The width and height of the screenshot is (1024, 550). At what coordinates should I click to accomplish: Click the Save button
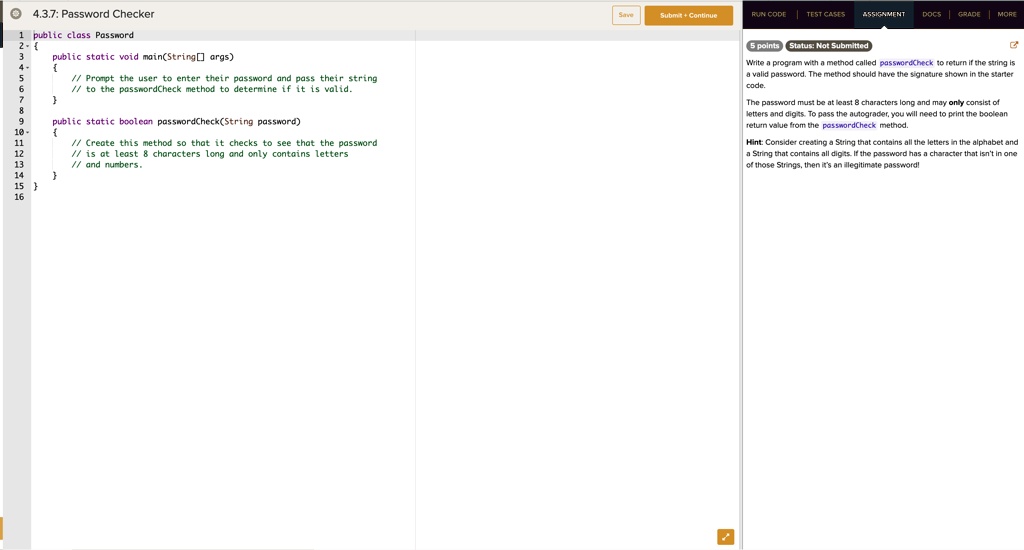click(x=626, y=15)
